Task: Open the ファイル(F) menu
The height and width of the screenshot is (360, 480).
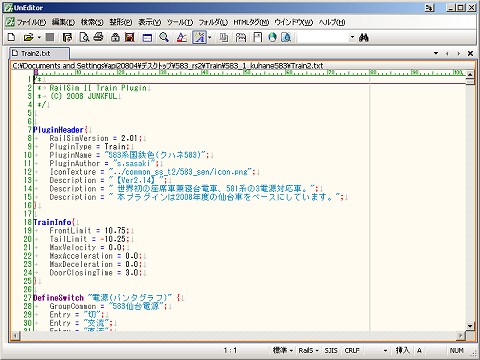Action: point(31,22)
